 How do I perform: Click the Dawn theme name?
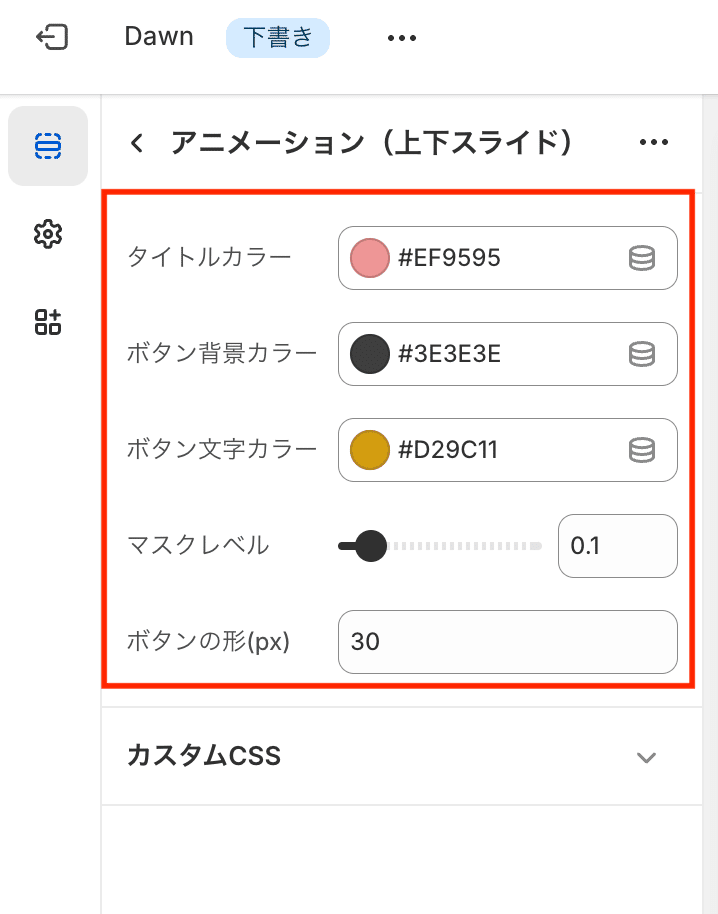click(x=159, y=37)
